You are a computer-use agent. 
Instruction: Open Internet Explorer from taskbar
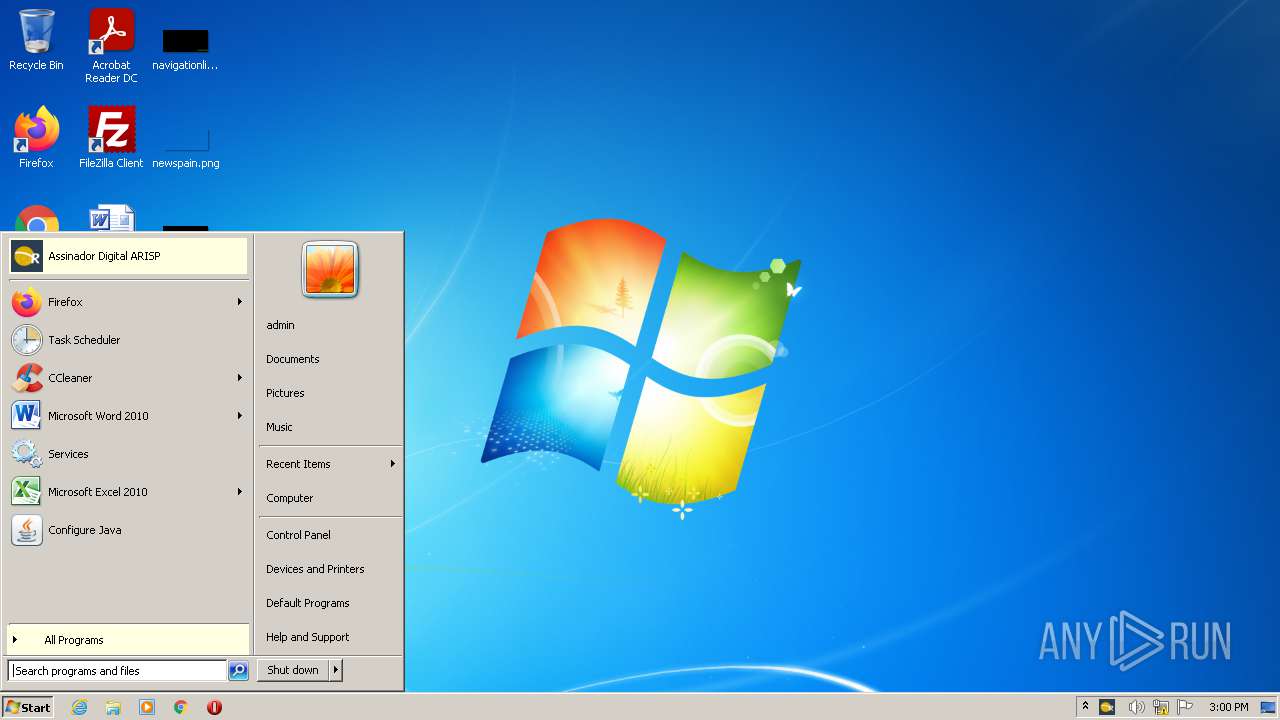click(x=79, y=707)
